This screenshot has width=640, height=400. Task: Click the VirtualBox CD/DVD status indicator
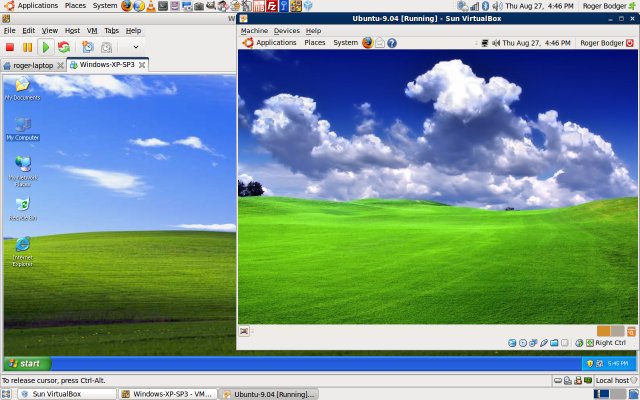[x=522, y=343]
